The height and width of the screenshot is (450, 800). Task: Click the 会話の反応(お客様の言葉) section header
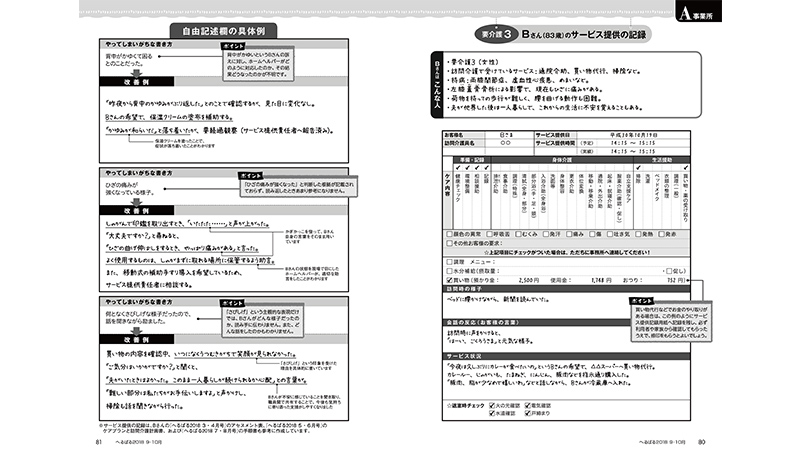tap(536, 322)
